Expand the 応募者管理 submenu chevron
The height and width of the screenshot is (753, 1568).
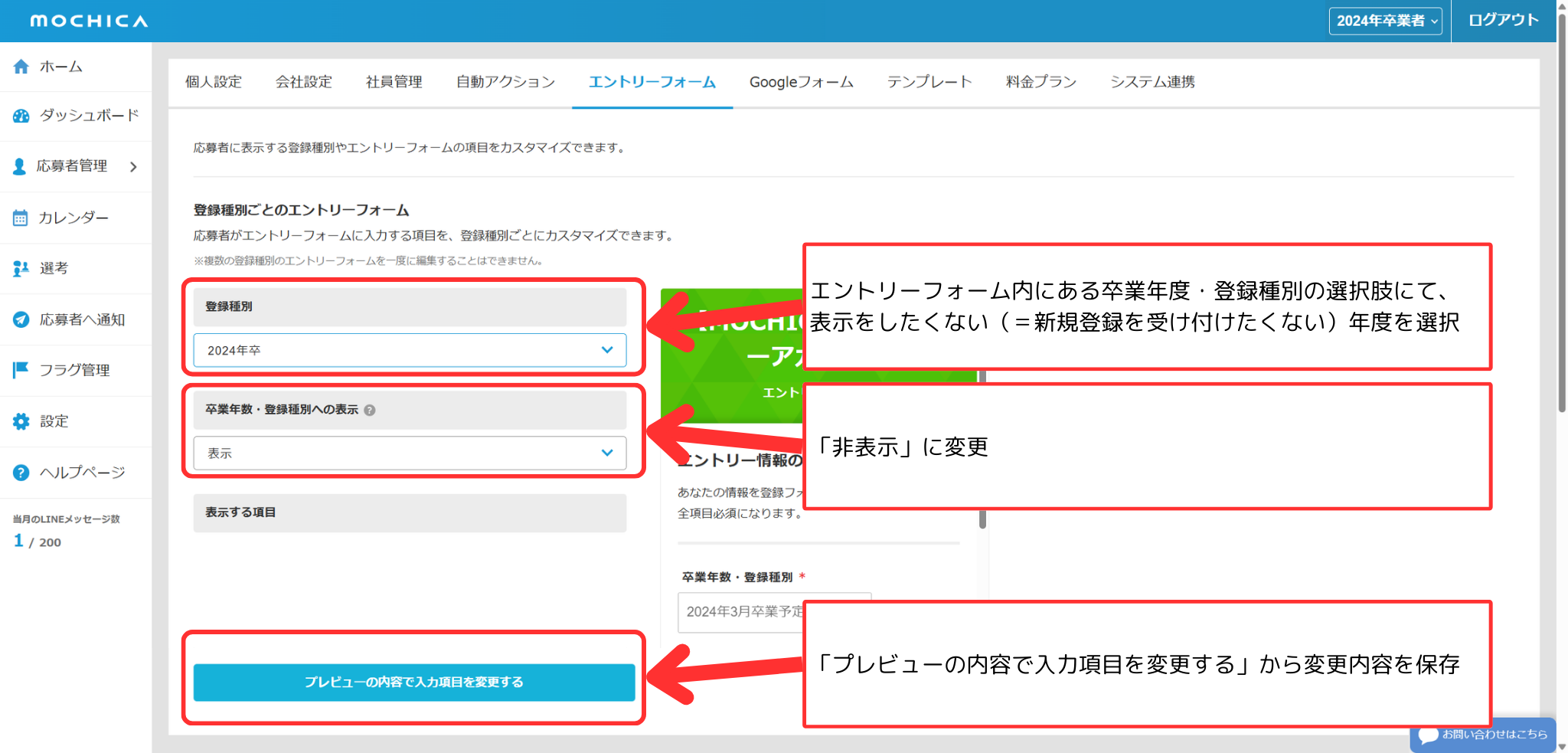[x=134, y=166]
